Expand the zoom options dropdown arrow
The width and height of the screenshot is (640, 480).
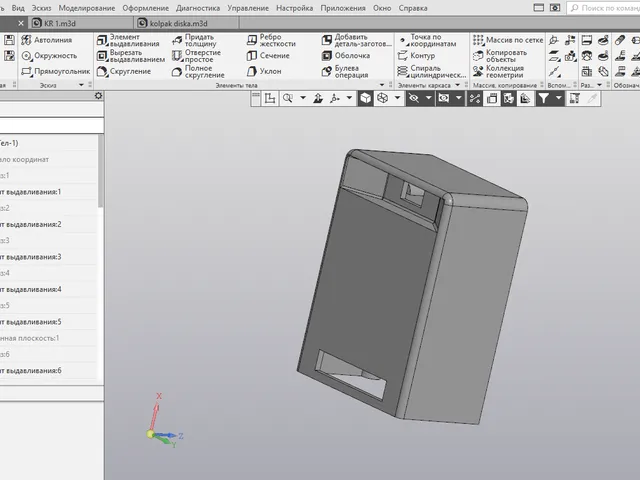(x=303, y=98)
